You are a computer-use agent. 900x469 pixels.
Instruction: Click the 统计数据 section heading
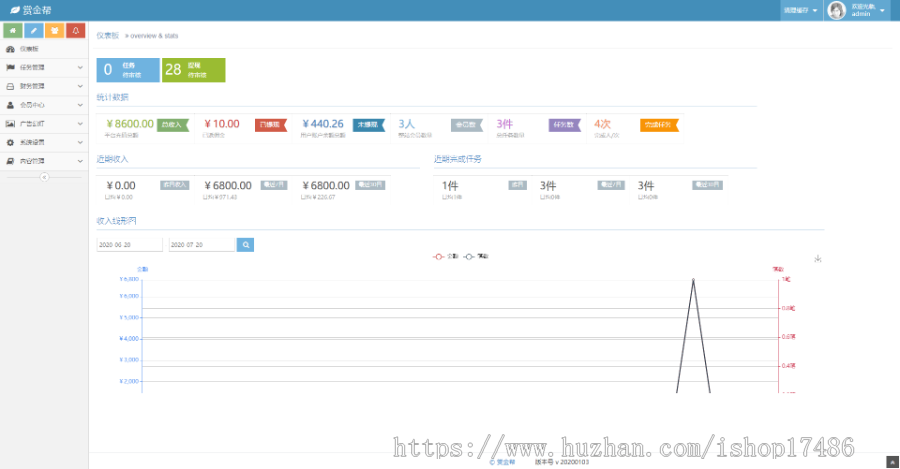[112, 97]
